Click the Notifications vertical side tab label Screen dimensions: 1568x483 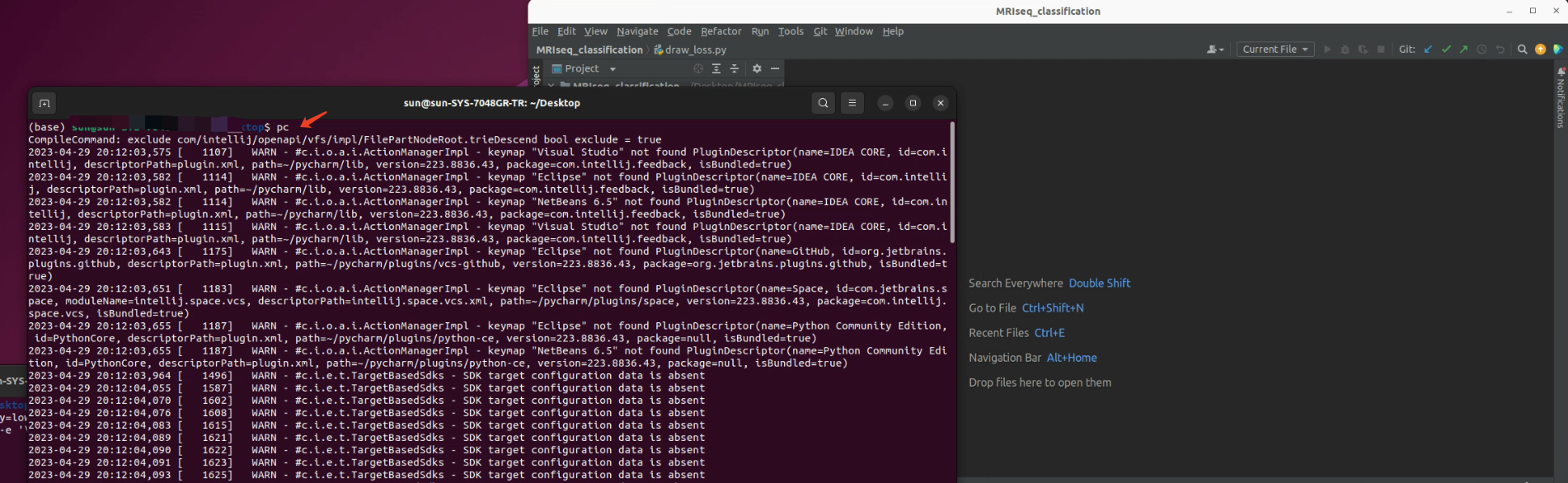click(1561, 103)
